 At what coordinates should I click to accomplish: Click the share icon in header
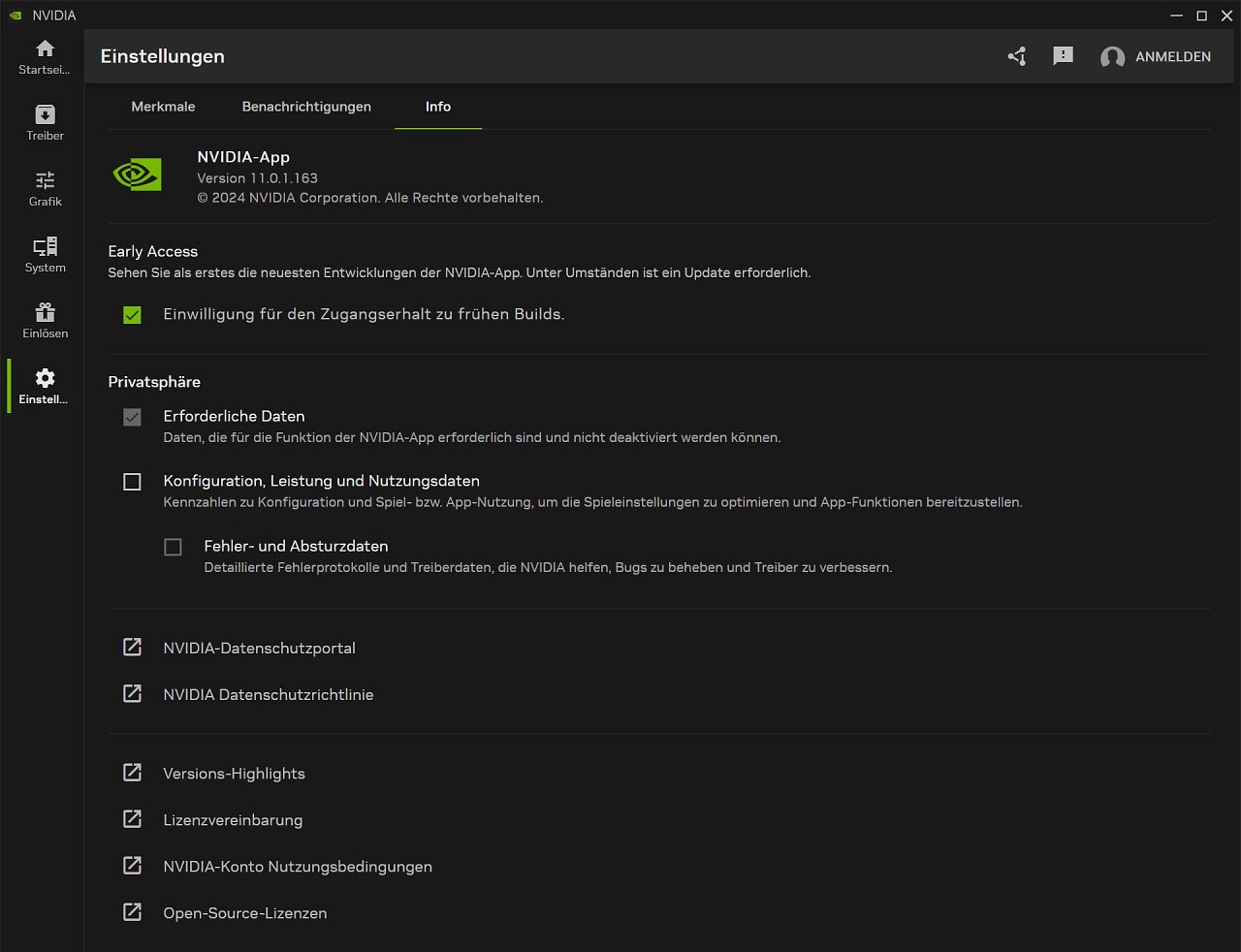1016,56
